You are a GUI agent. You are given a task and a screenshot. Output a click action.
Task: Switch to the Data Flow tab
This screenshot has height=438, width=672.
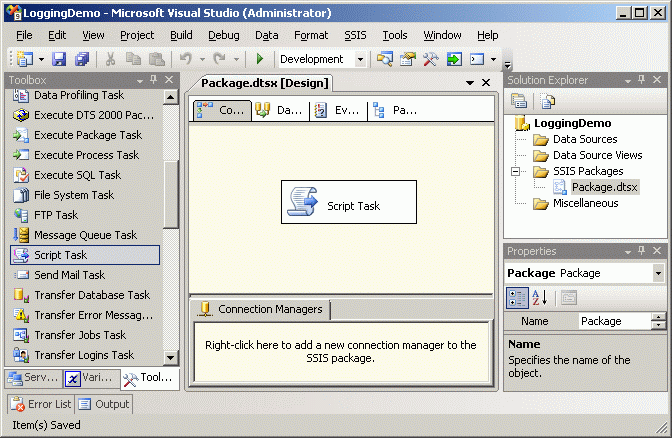pos(281,111)
